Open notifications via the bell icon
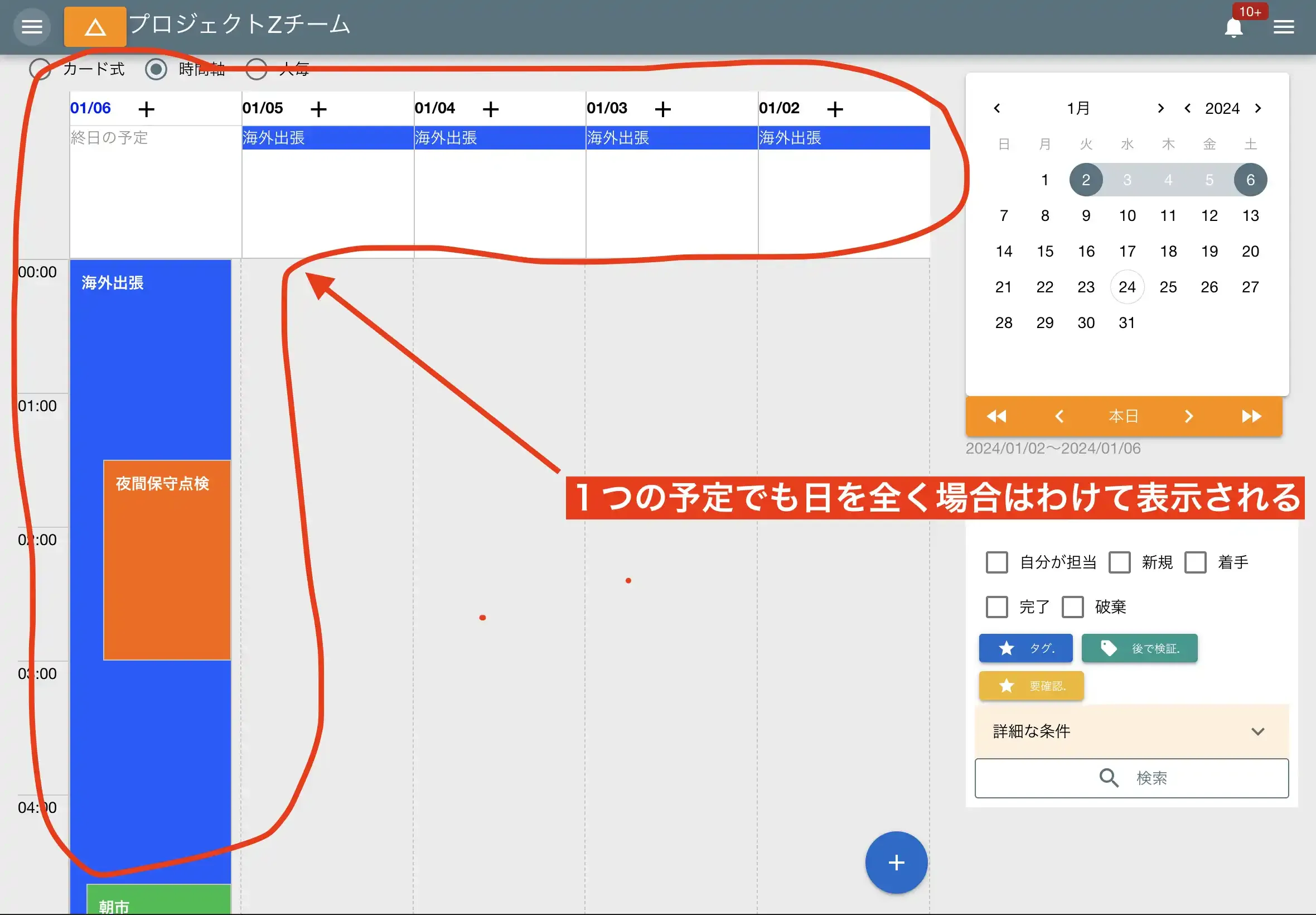The image size is (1316, 915). click(1233, 27)
